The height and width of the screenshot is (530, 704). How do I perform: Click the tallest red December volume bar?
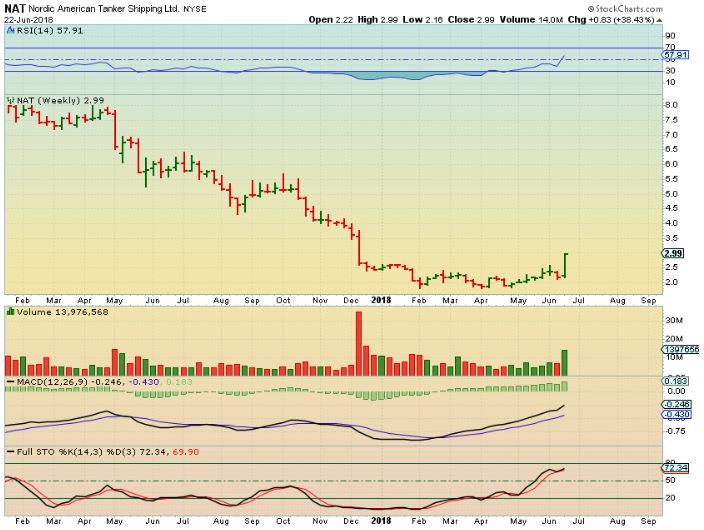click(359, 344)
